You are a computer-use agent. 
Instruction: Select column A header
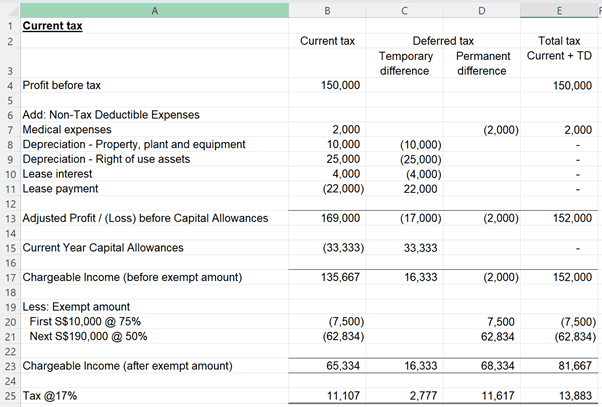[154, 11]
